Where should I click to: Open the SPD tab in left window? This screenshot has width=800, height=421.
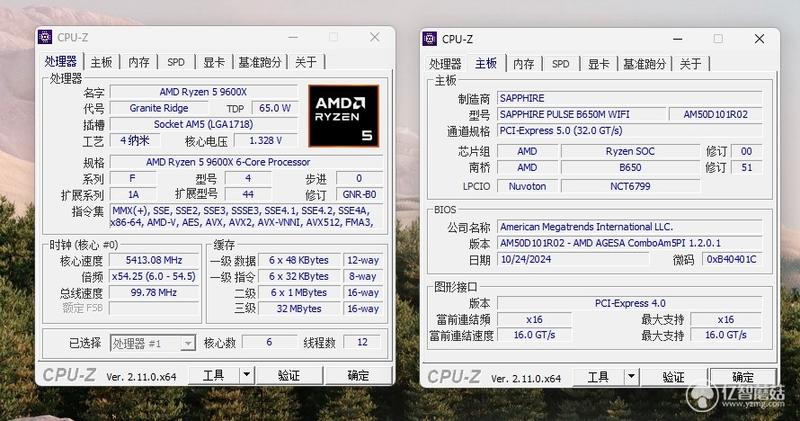tap(176, 62)
